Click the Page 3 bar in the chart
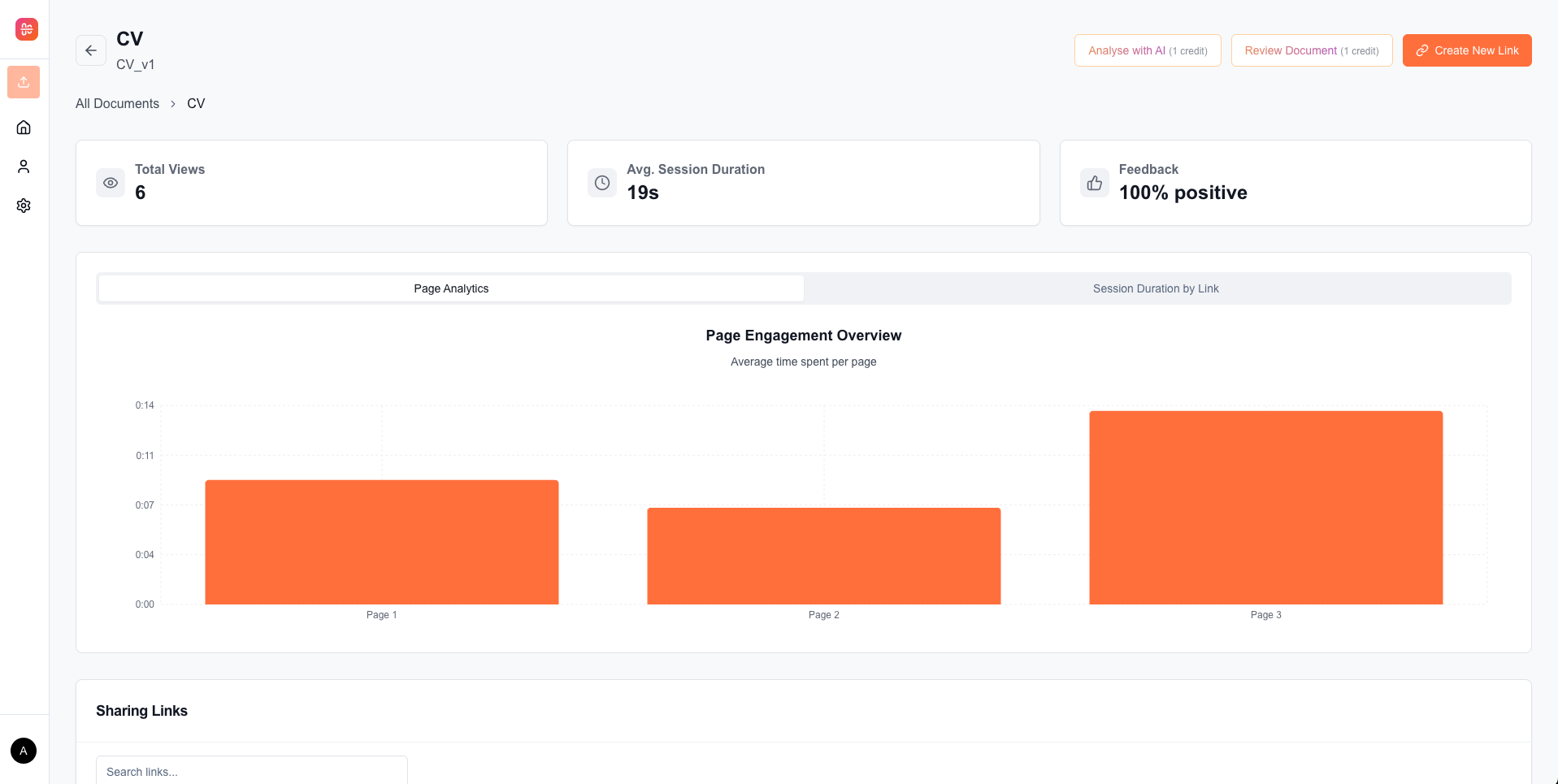The image size is (1558, 784). point(1265,508)
